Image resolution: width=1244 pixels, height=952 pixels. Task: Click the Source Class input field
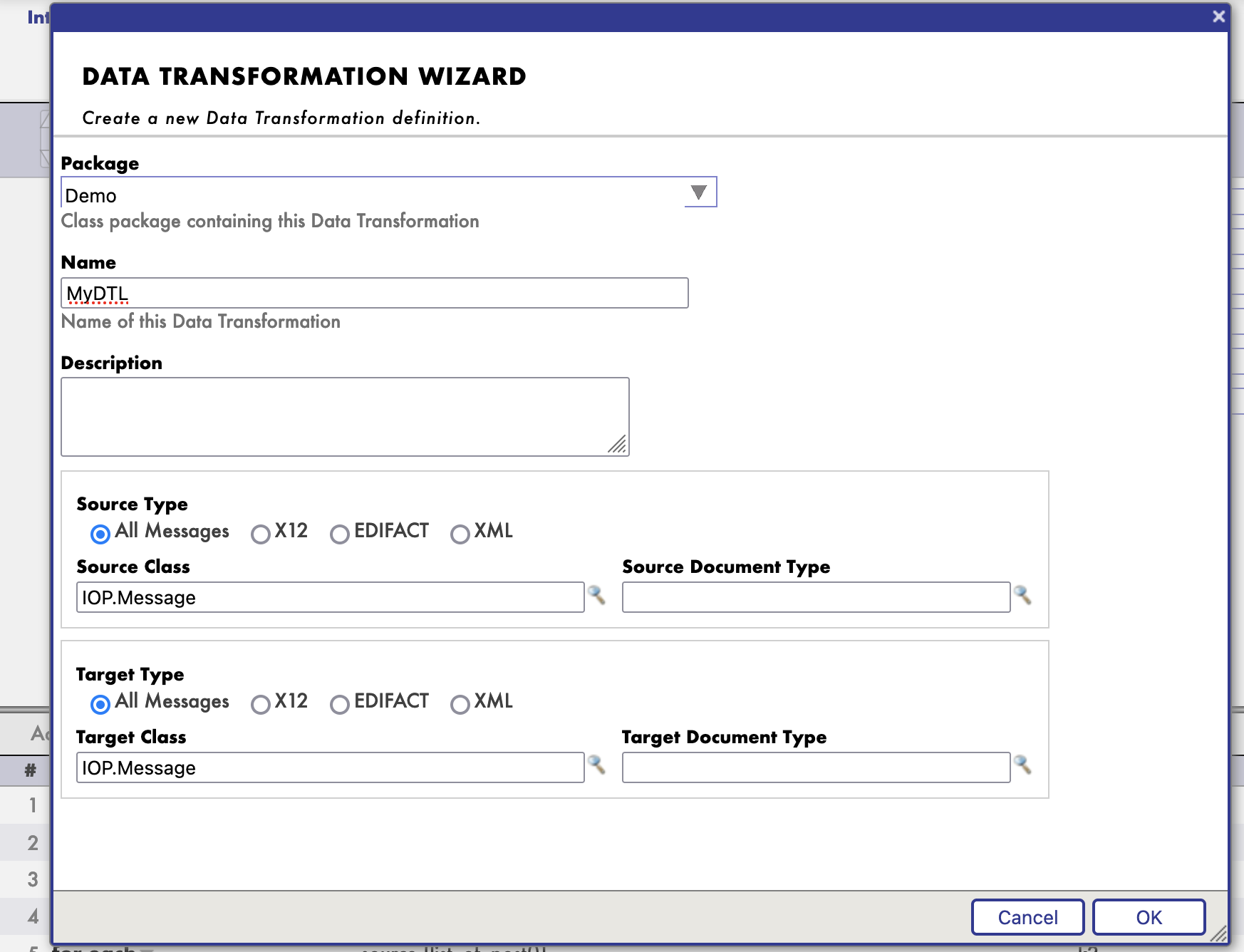click(330, 597)
